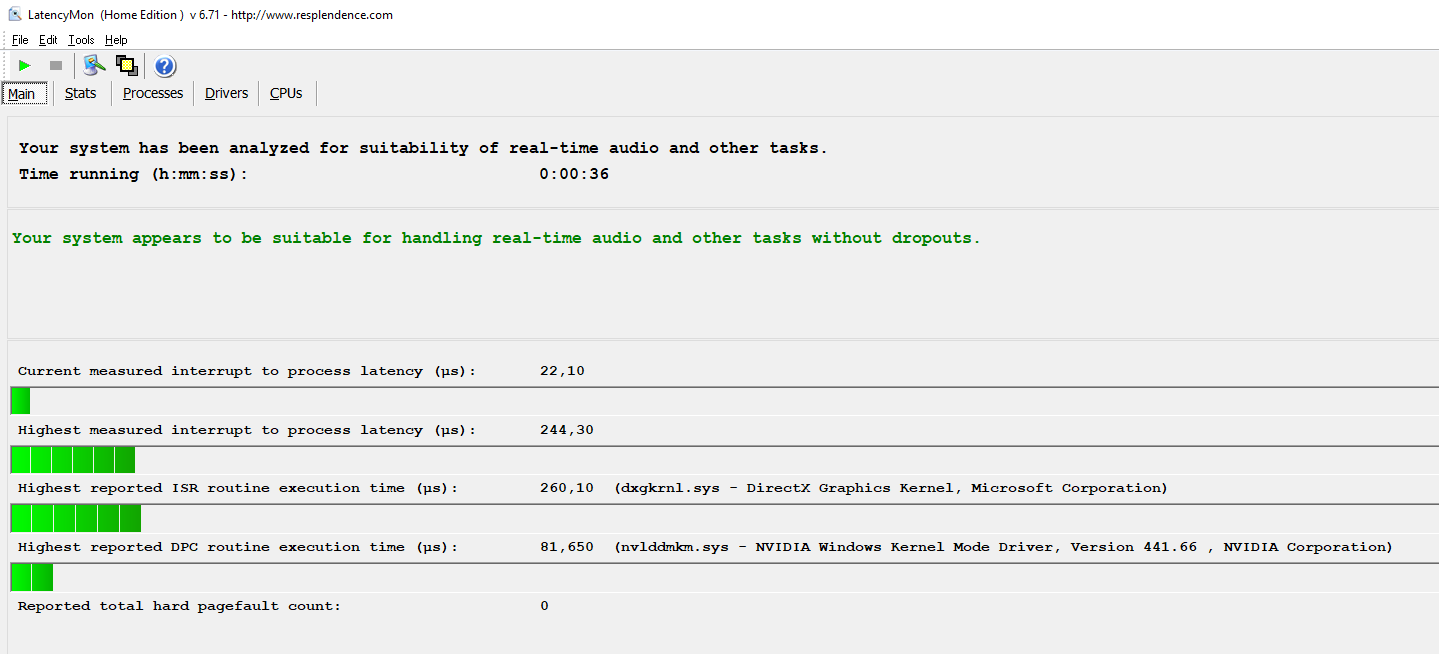The width and height of the screenshot is (1439, 654).
Task: Click the 'Highest reported ISR routine execution time' label
Action: pyautogui.click(x=238, y=488)
